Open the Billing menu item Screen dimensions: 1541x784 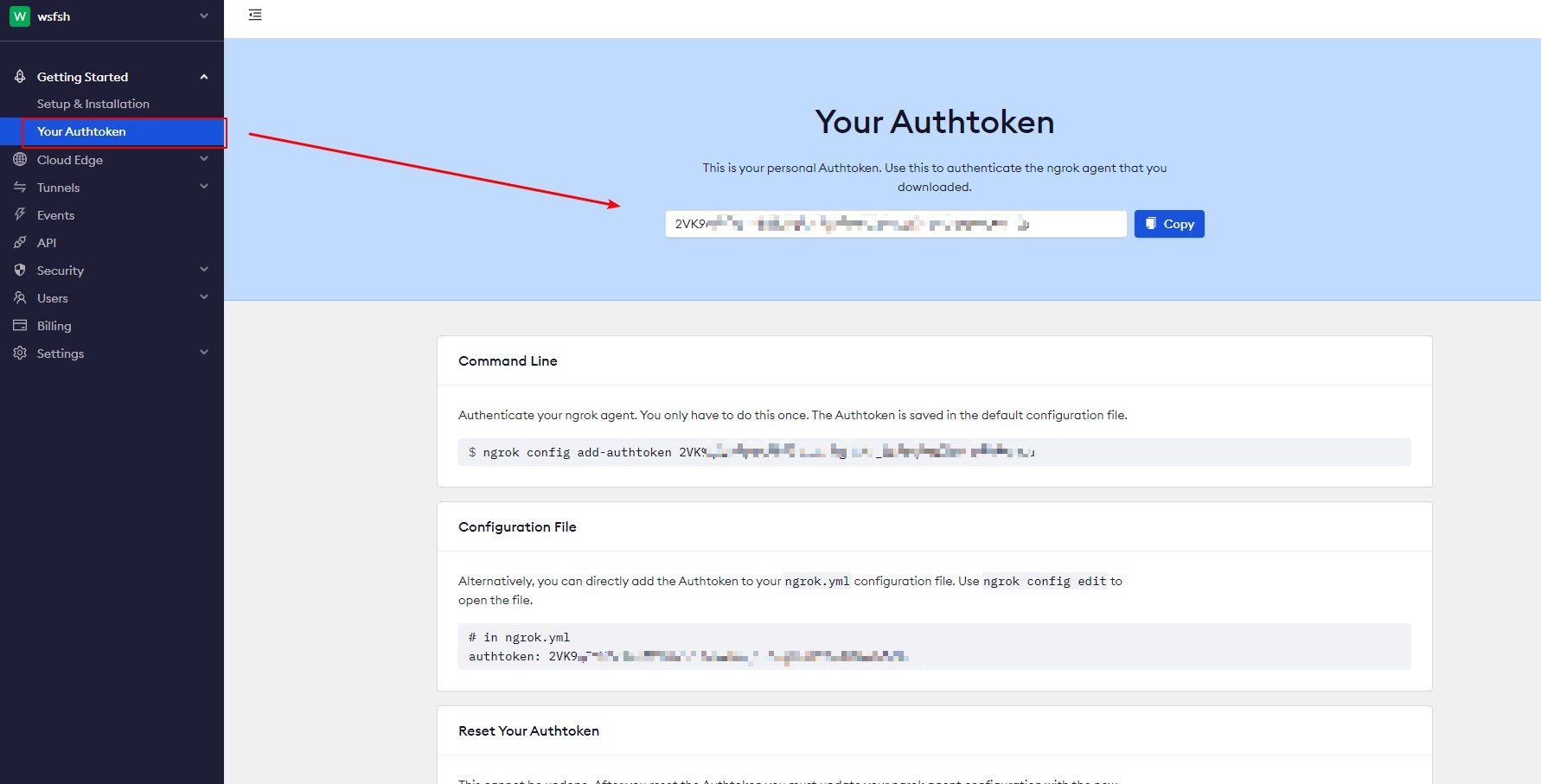tap(54, 326)
